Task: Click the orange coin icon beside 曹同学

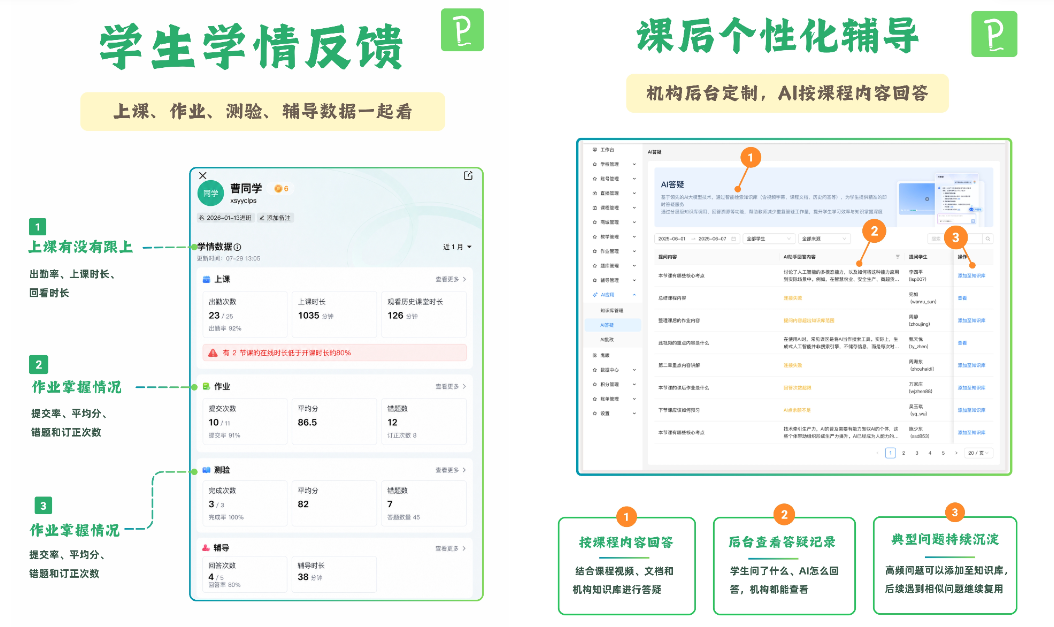Action: pyautogui.click(x=278, y=189)
